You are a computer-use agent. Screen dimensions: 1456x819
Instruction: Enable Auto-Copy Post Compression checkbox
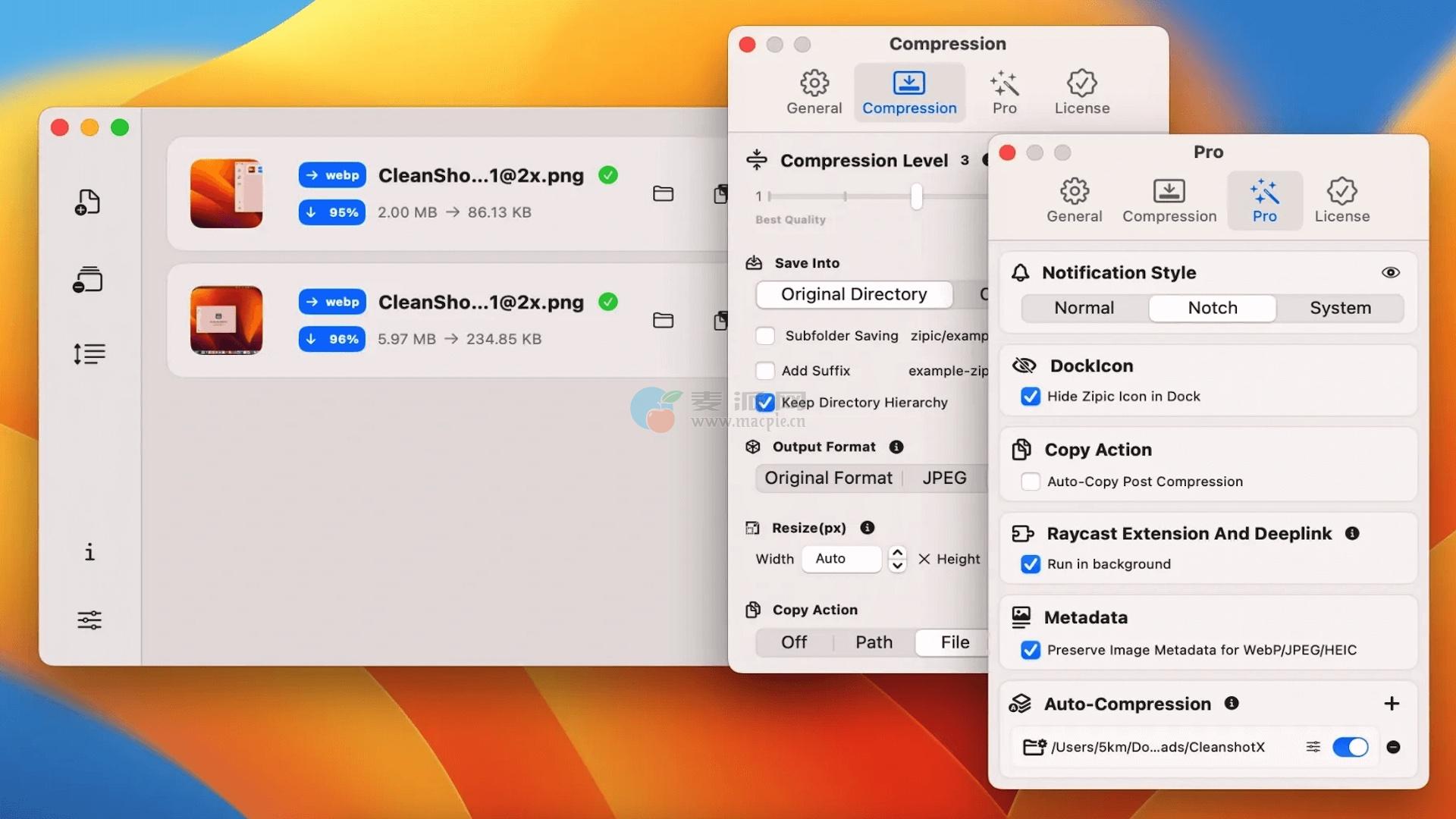click(x=1031, y=482)
